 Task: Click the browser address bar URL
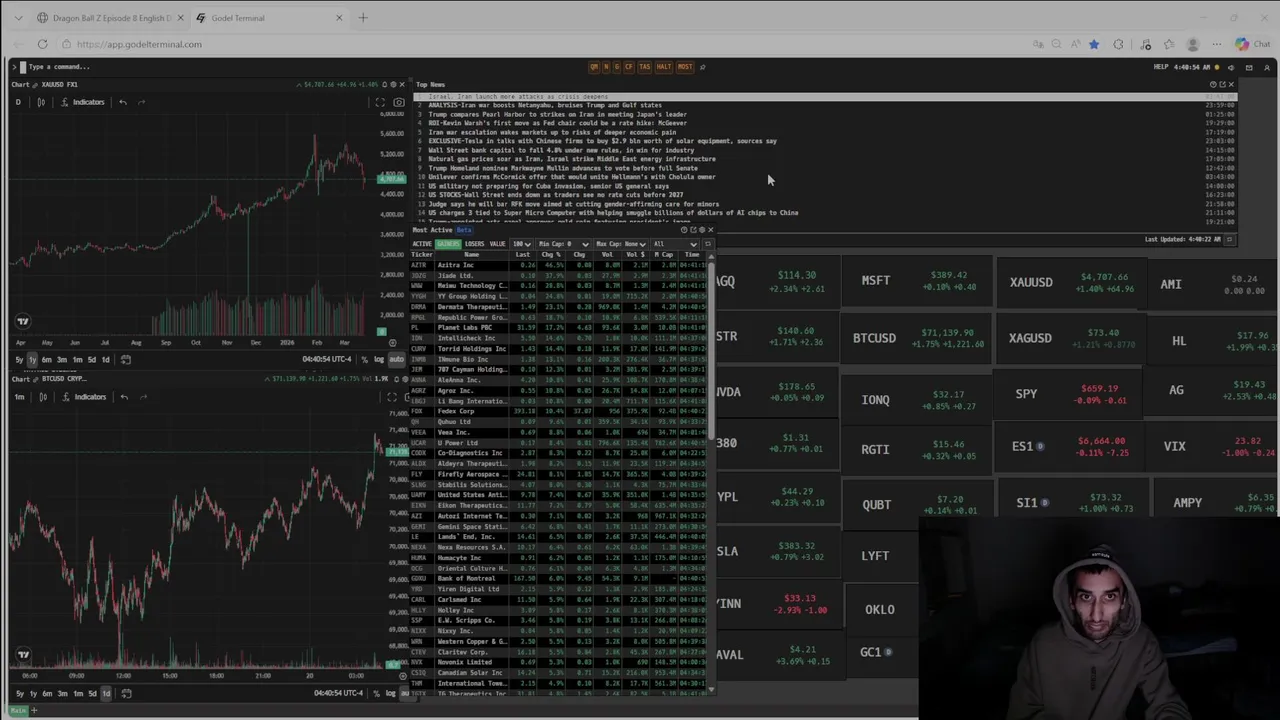(139, 44)
